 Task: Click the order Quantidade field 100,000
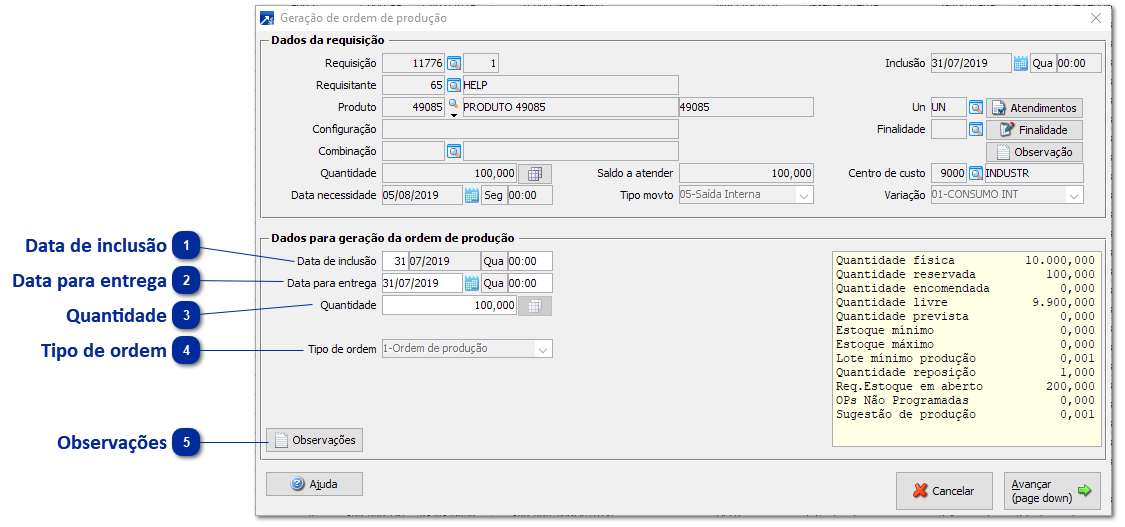[x=450, y=305]
